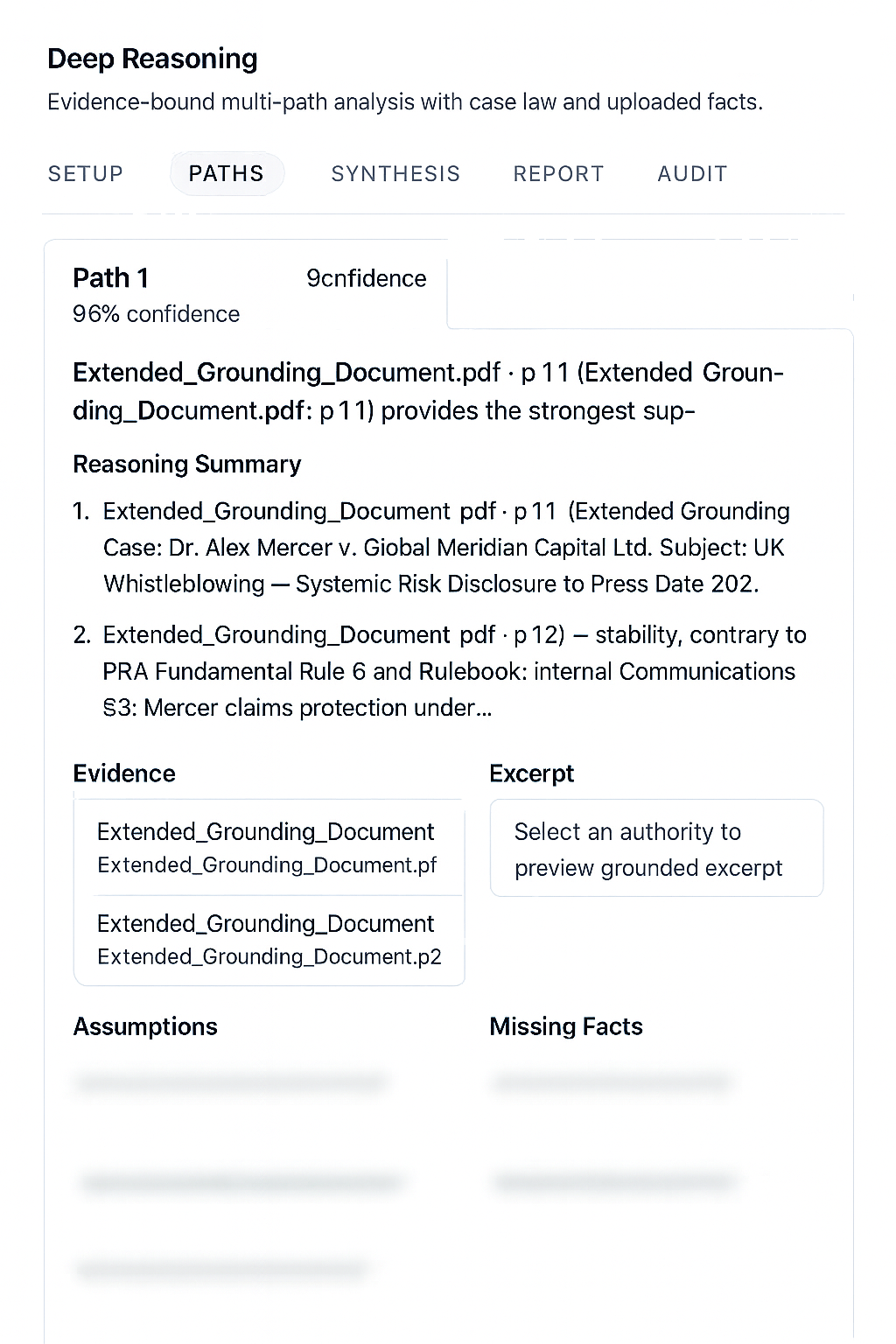Click the Evidence section heading
The height and width of the screenshot is (1344, 896).
124,773
